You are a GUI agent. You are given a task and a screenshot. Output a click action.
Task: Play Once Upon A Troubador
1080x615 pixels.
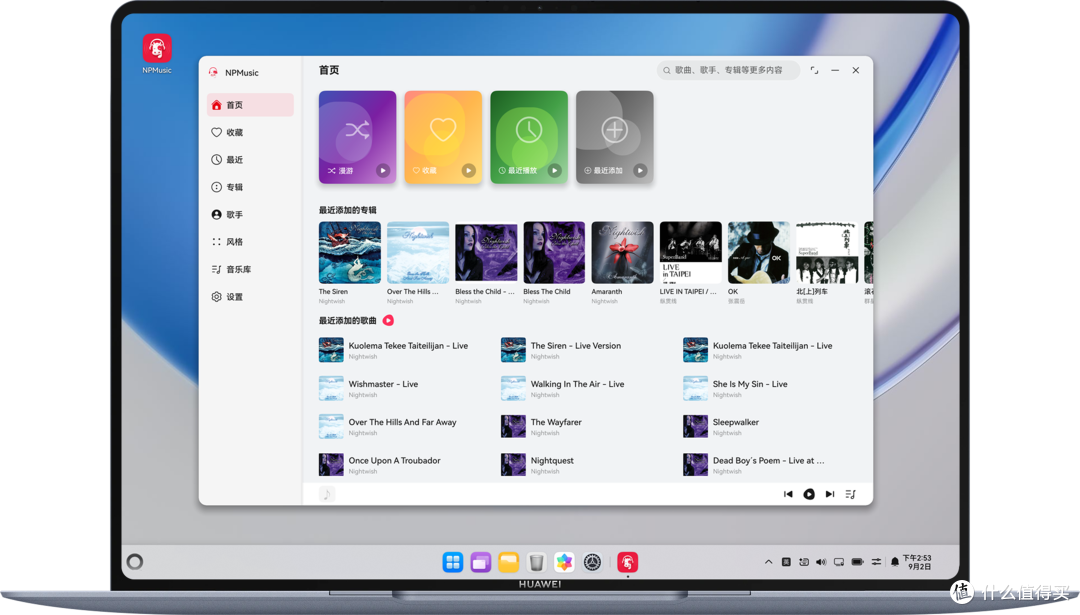[x=402, y=465]
